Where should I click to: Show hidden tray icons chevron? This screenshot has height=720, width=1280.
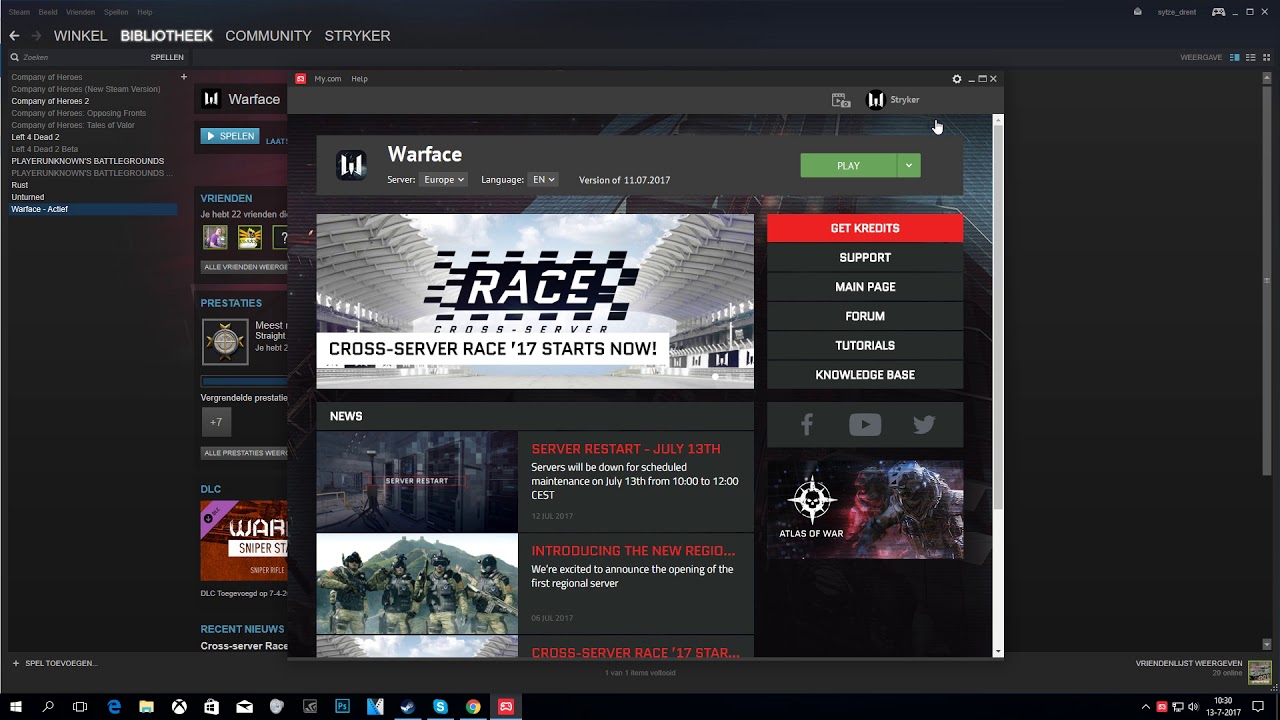1146,707
